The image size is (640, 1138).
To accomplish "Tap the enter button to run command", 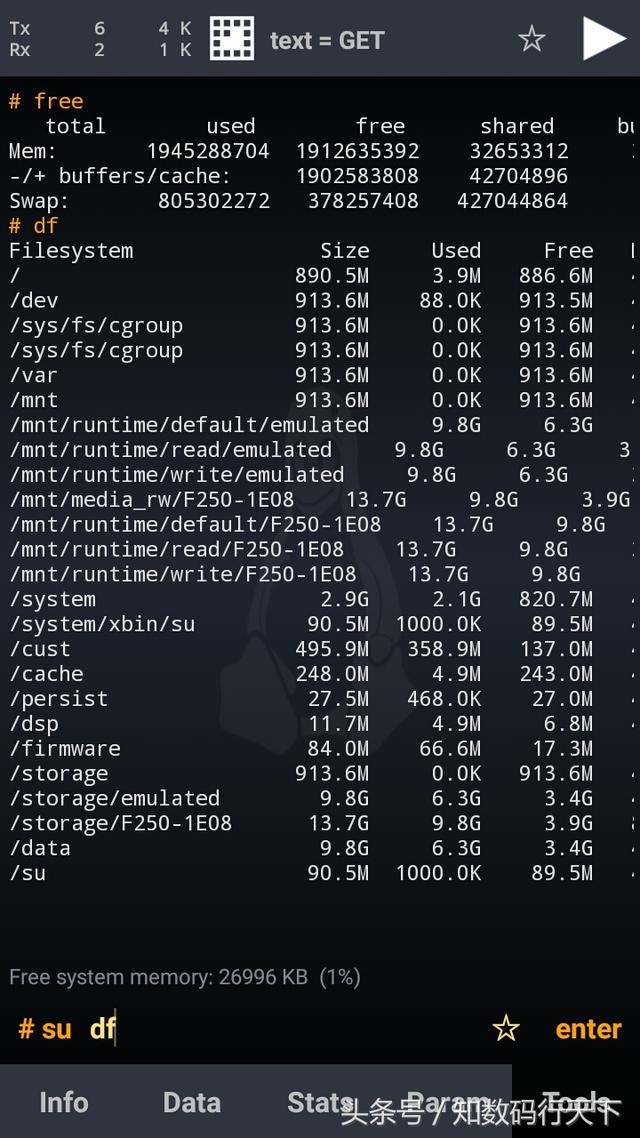I will (x=588, y=1029).
